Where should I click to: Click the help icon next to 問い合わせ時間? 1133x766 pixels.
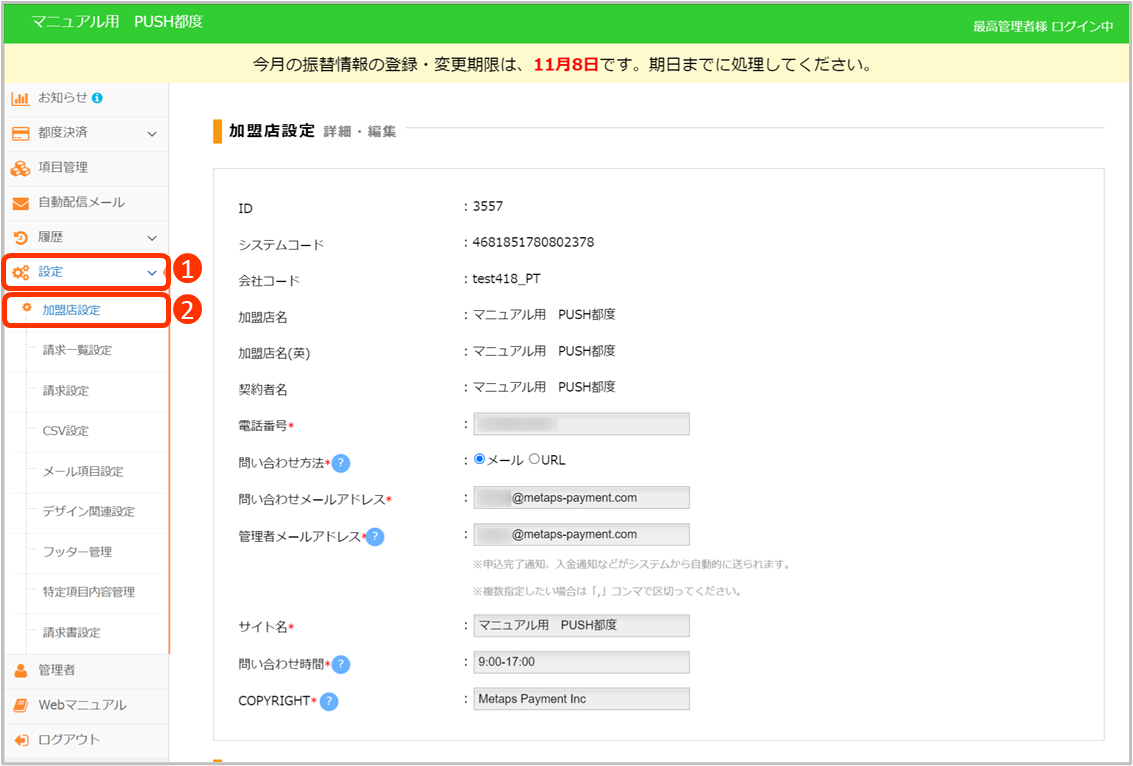(341, 665)
